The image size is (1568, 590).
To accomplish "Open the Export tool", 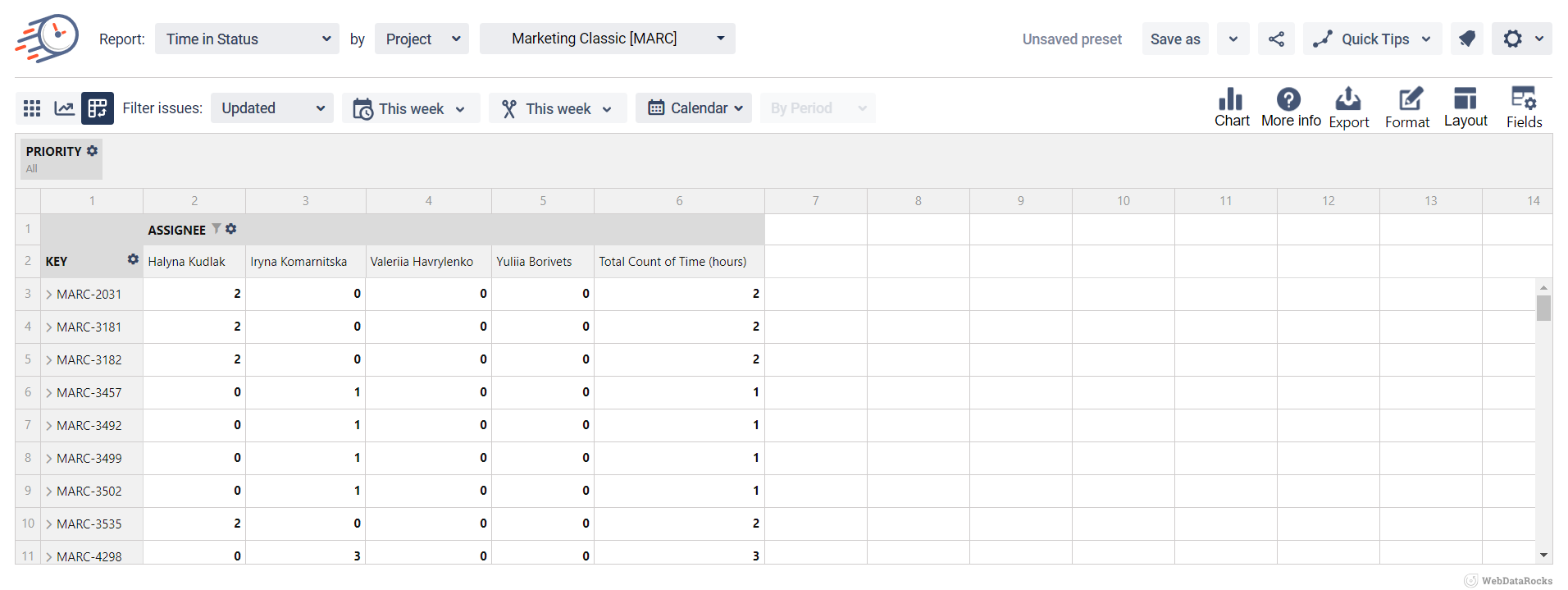I will [1348, 107].
